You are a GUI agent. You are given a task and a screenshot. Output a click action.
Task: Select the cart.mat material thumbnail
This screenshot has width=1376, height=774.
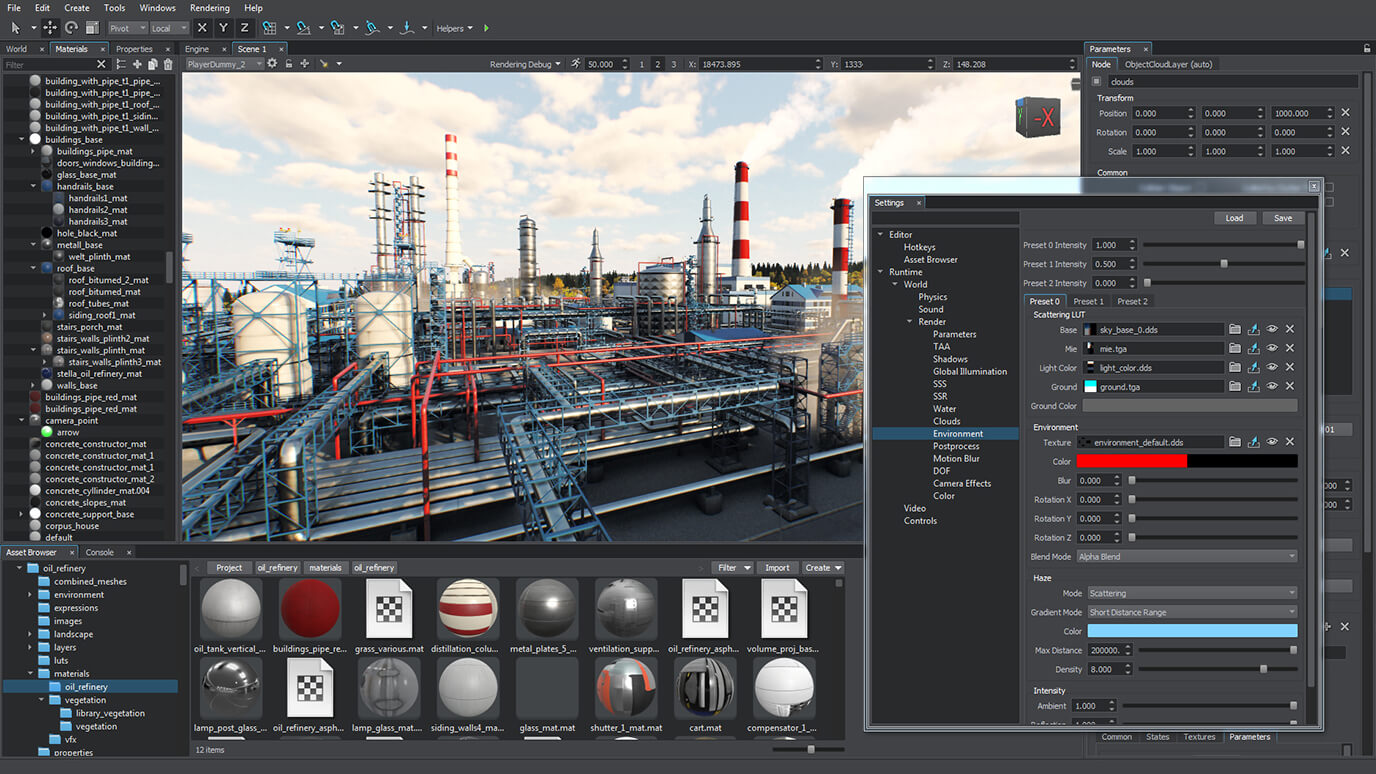tap(705, 689)
